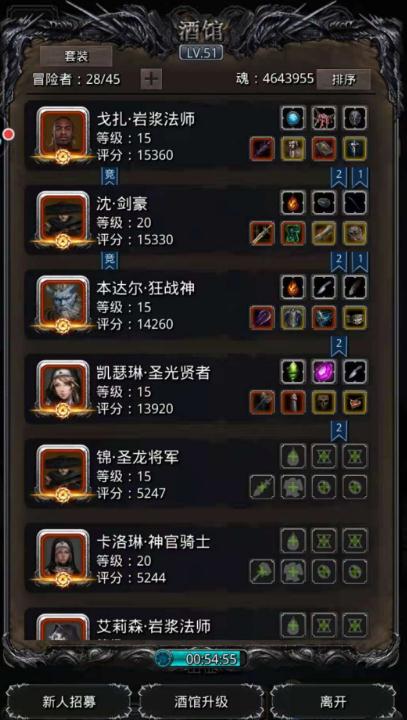Viewport: 407px width, 720px height.
Task: Select the fire gem icon in 沈·剑豪 row
Action: click(293, 202)
